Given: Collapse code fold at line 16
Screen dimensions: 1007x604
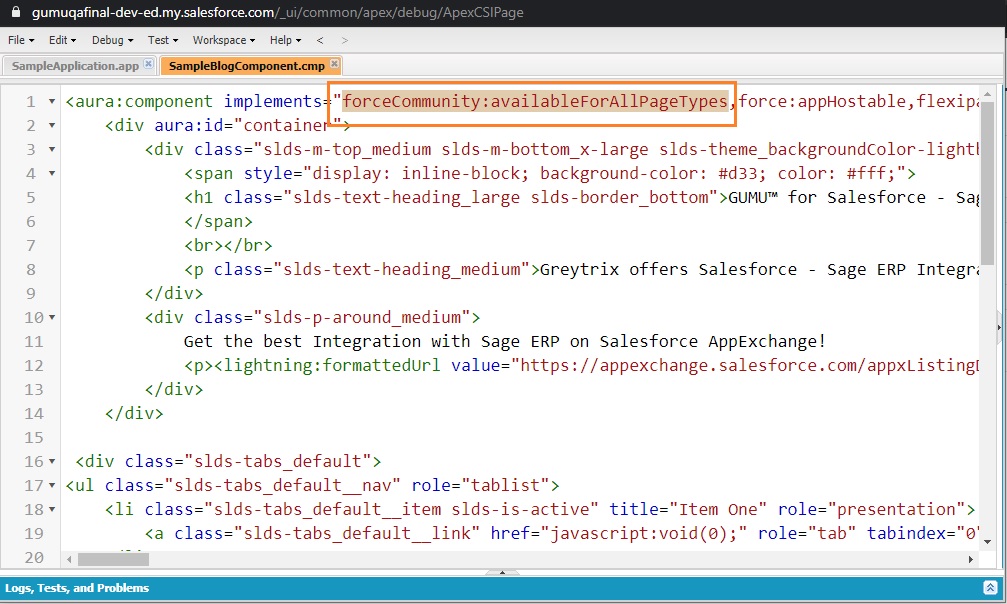Looking at the screenshot, I should point(51,461).
